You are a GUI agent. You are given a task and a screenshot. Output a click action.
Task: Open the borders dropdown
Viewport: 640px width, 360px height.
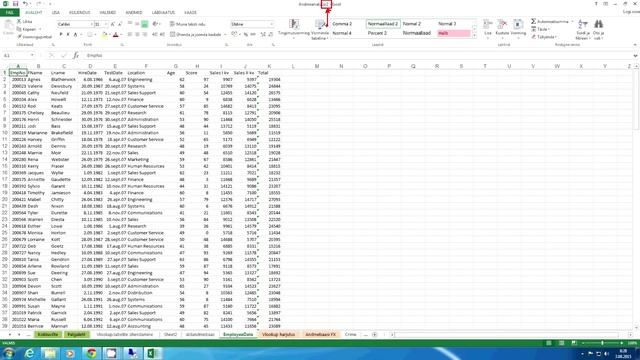(x=96, y=35)
